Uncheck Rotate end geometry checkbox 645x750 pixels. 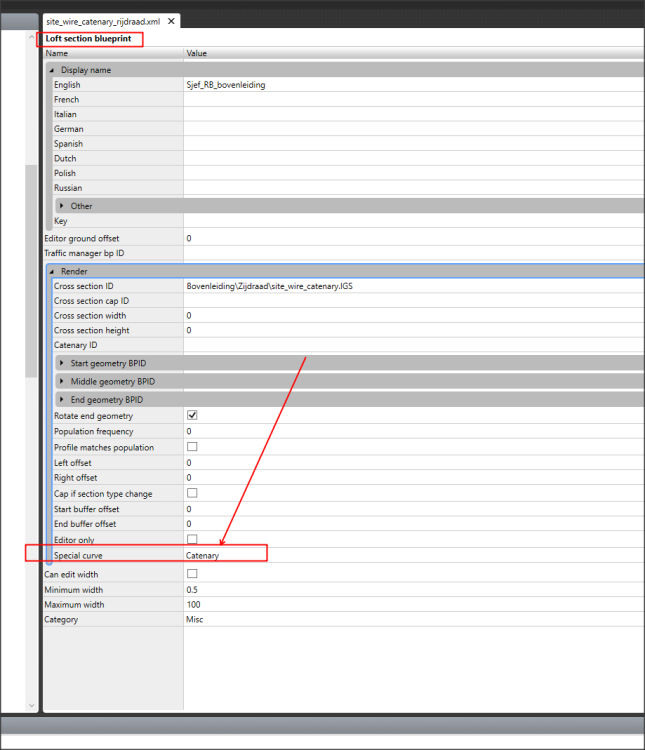pyautogui.click(x=192, y=415)
